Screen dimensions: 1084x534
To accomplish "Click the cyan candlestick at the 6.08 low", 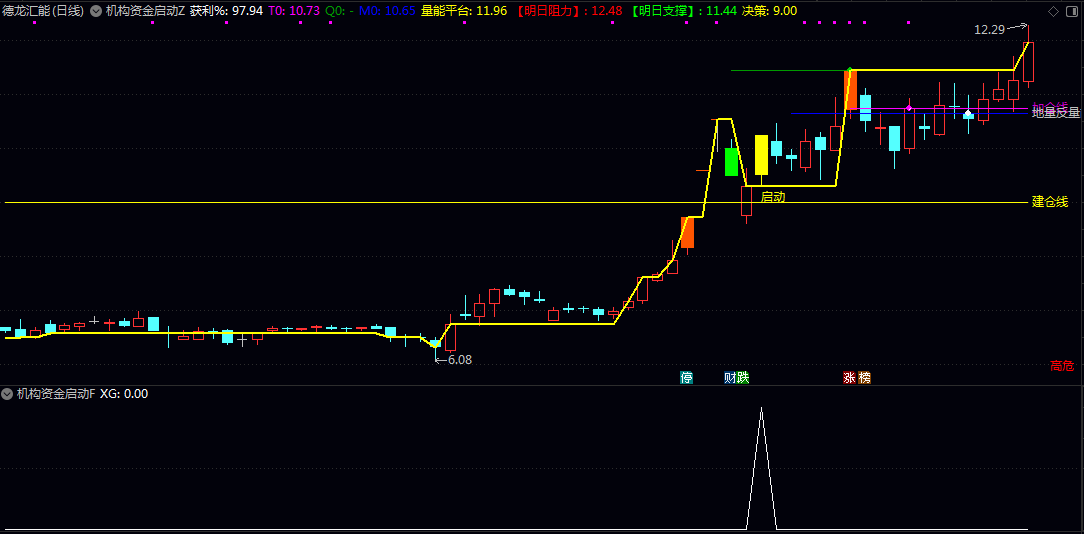I will [x=435, y=343].
